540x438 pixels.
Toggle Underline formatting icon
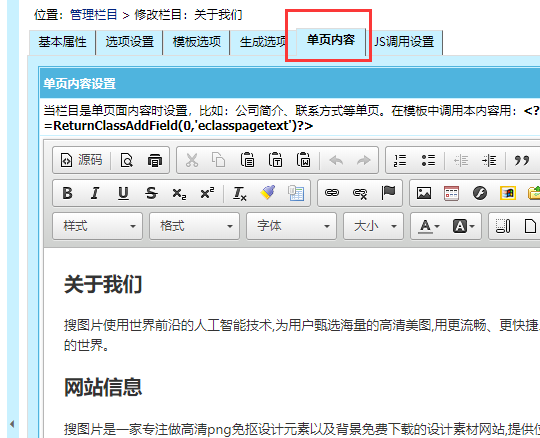point(123,193)
